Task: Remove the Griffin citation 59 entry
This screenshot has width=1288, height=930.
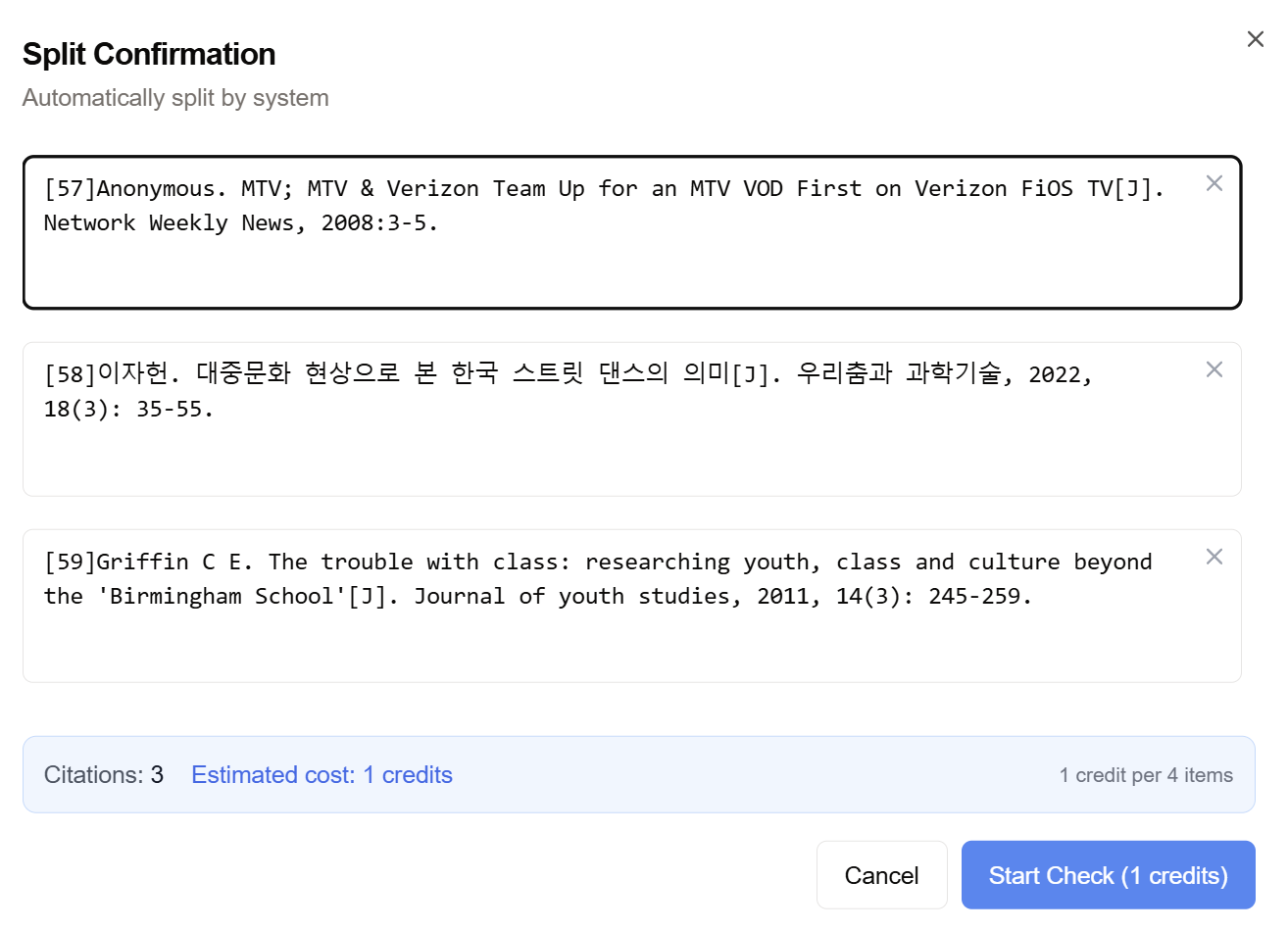Action: [x=1214, y=557]
